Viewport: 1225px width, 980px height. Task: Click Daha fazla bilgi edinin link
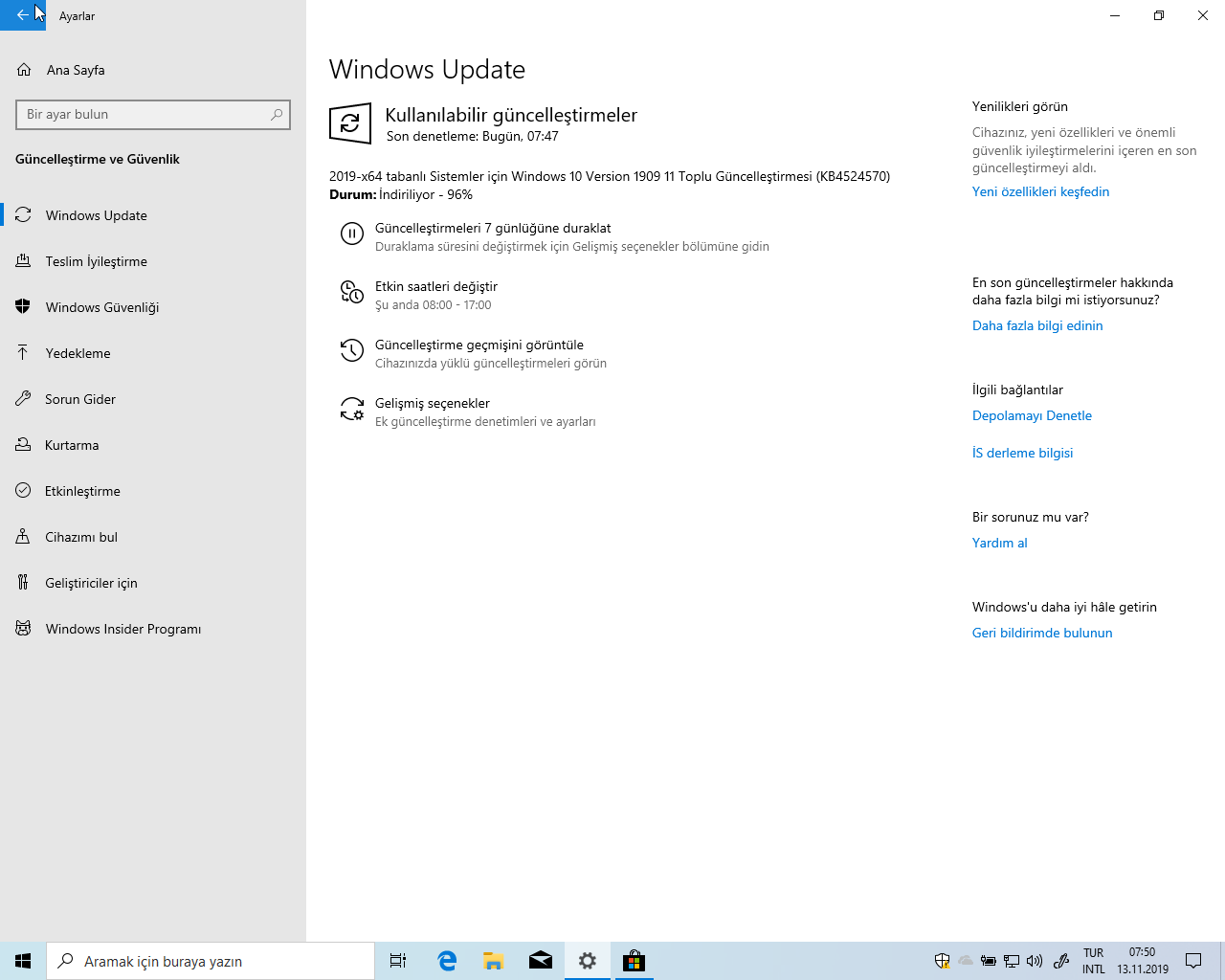1037,325
